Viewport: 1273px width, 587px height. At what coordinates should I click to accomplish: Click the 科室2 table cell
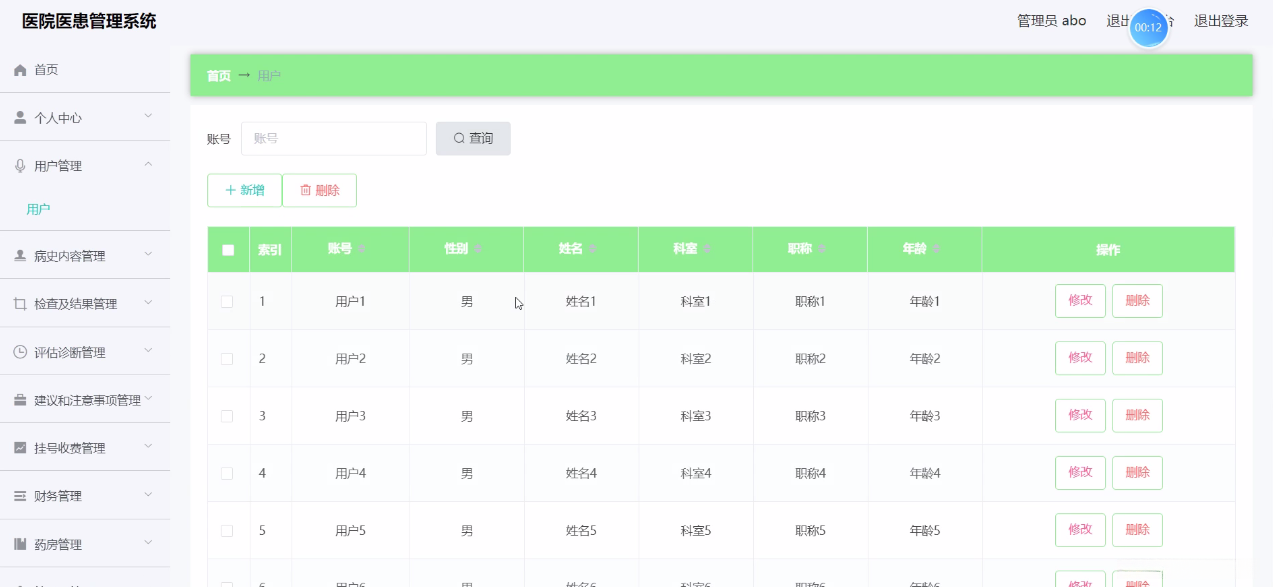point(696,358)
